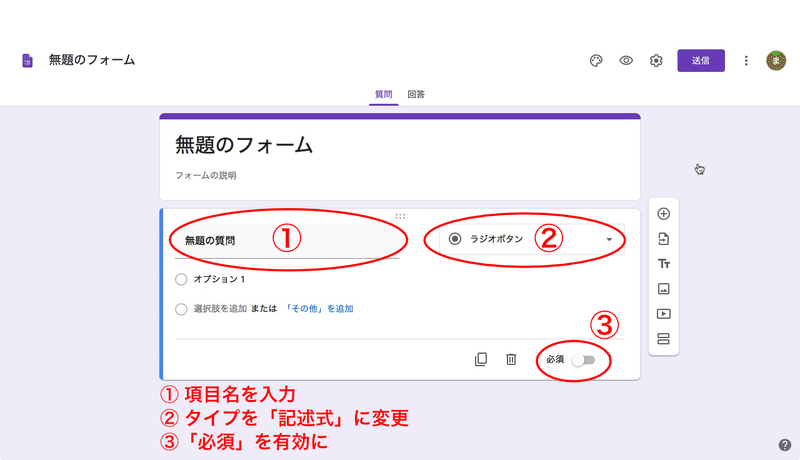Click the 送信 send button

[x=701, y=61]
